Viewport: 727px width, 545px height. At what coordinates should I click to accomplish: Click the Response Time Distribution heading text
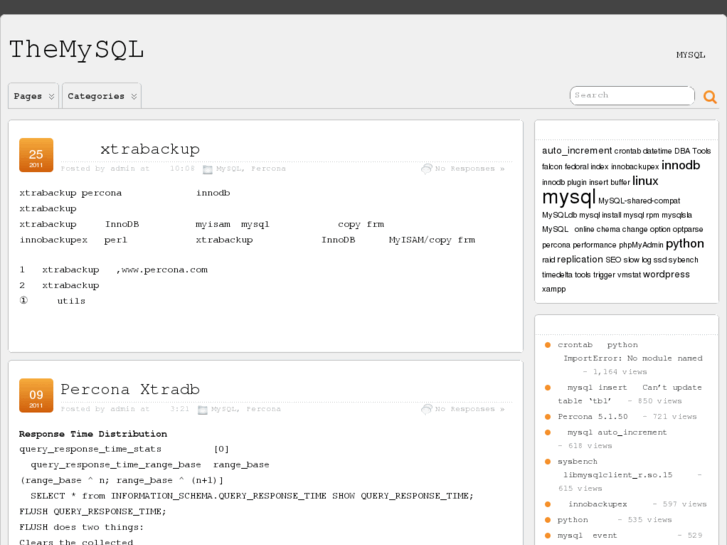[x=93, y=434]
